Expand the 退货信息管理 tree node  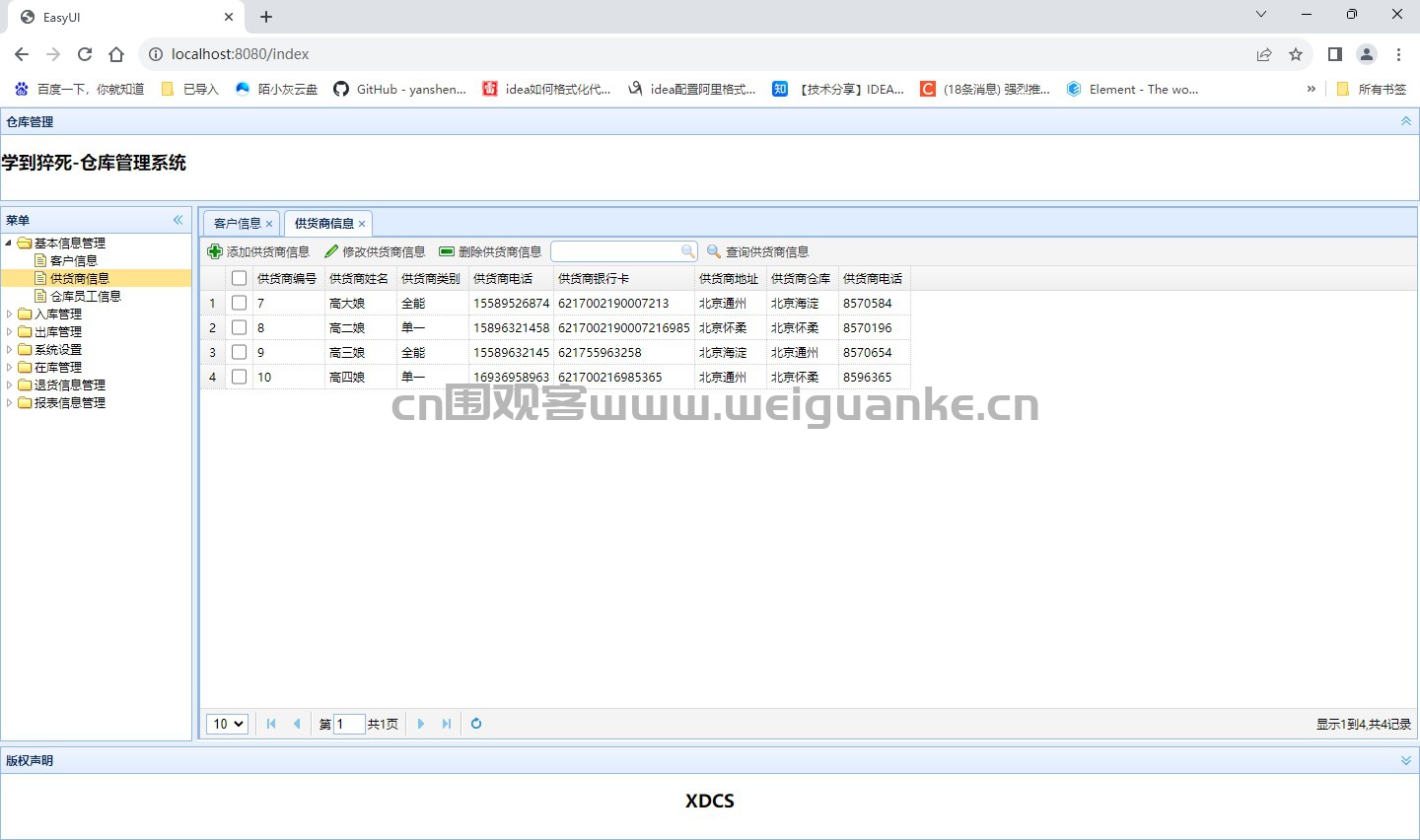[x=9, y=385]
